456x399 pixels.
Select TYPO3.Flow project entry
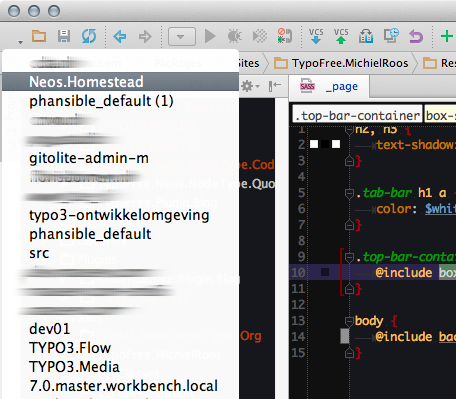point(120,348)
